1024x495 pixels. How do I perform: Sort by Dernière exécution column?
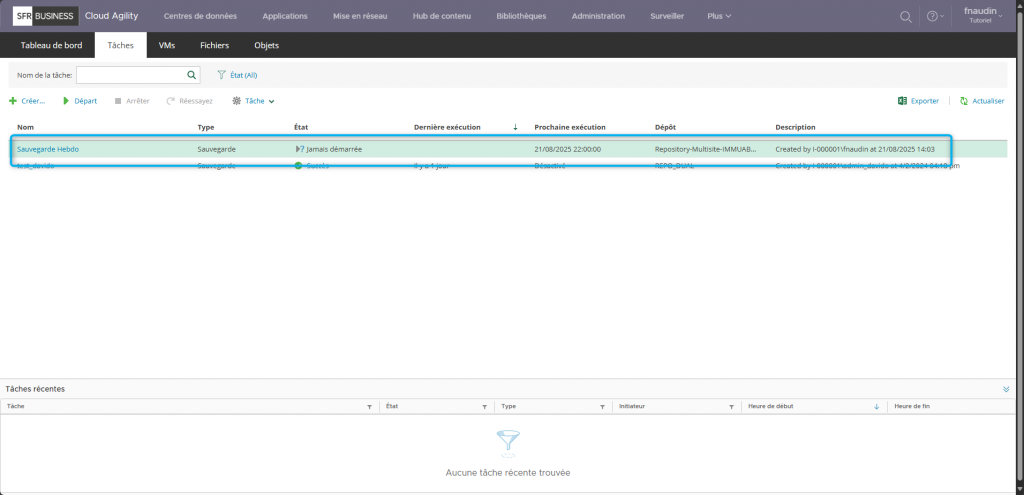coord(447,127)
